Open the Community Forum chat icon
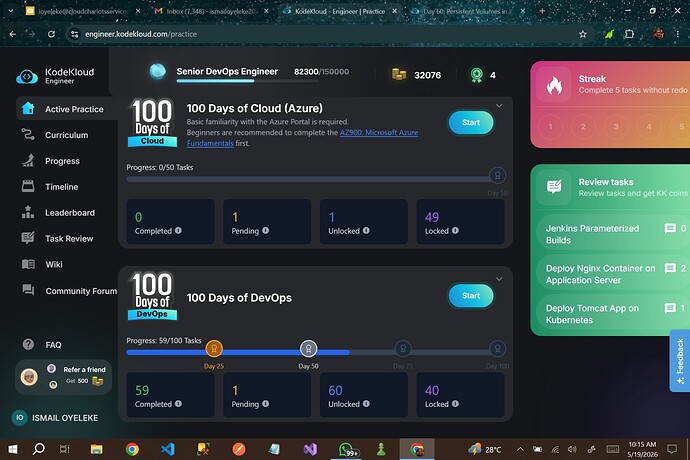 [x=28, y=290]
